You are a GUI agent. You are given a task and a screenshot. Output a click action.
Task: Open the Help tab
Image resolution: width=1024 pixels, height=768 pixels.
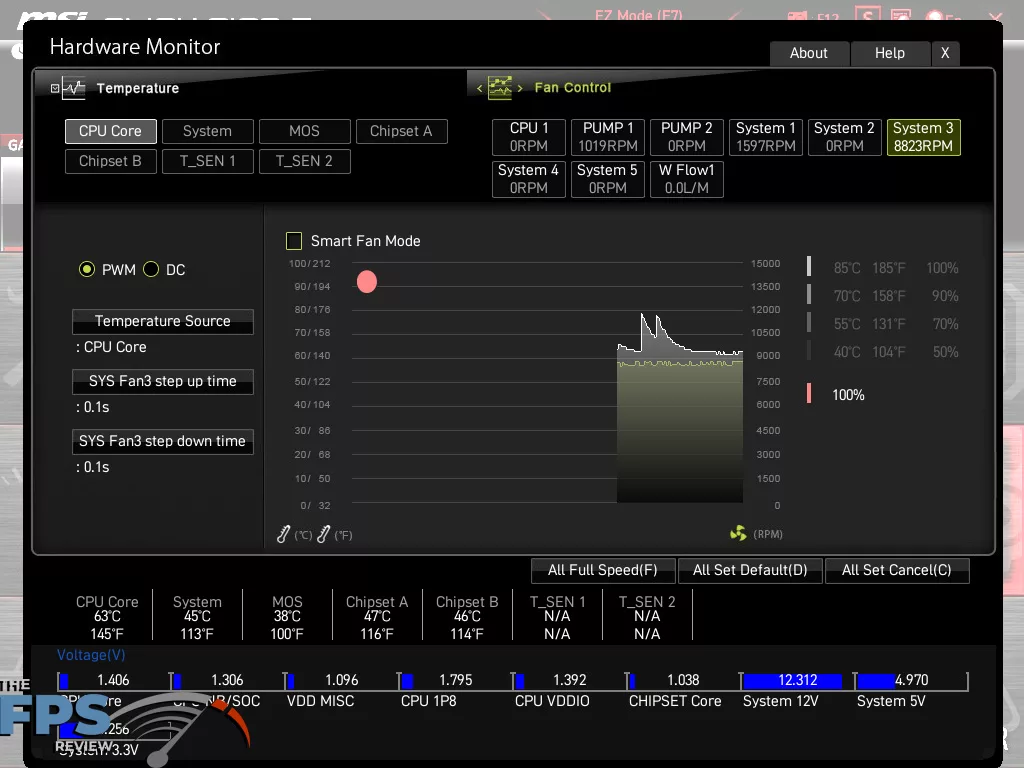click(890, 54)
